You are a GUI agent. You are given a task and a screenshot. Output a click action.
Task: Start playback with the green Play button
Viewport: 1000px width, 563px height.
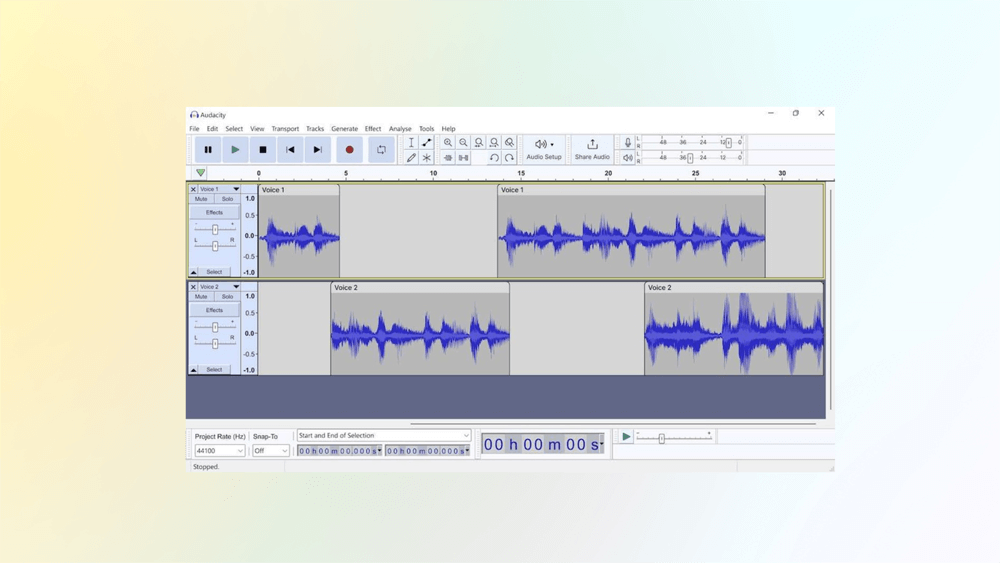click(x=235, y=150)
